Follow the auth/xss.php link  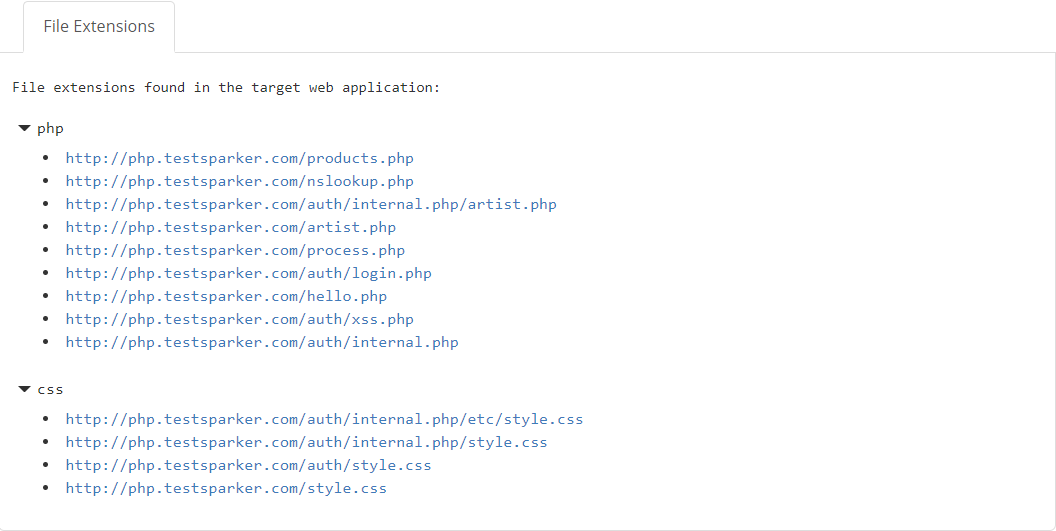[239, 319]
